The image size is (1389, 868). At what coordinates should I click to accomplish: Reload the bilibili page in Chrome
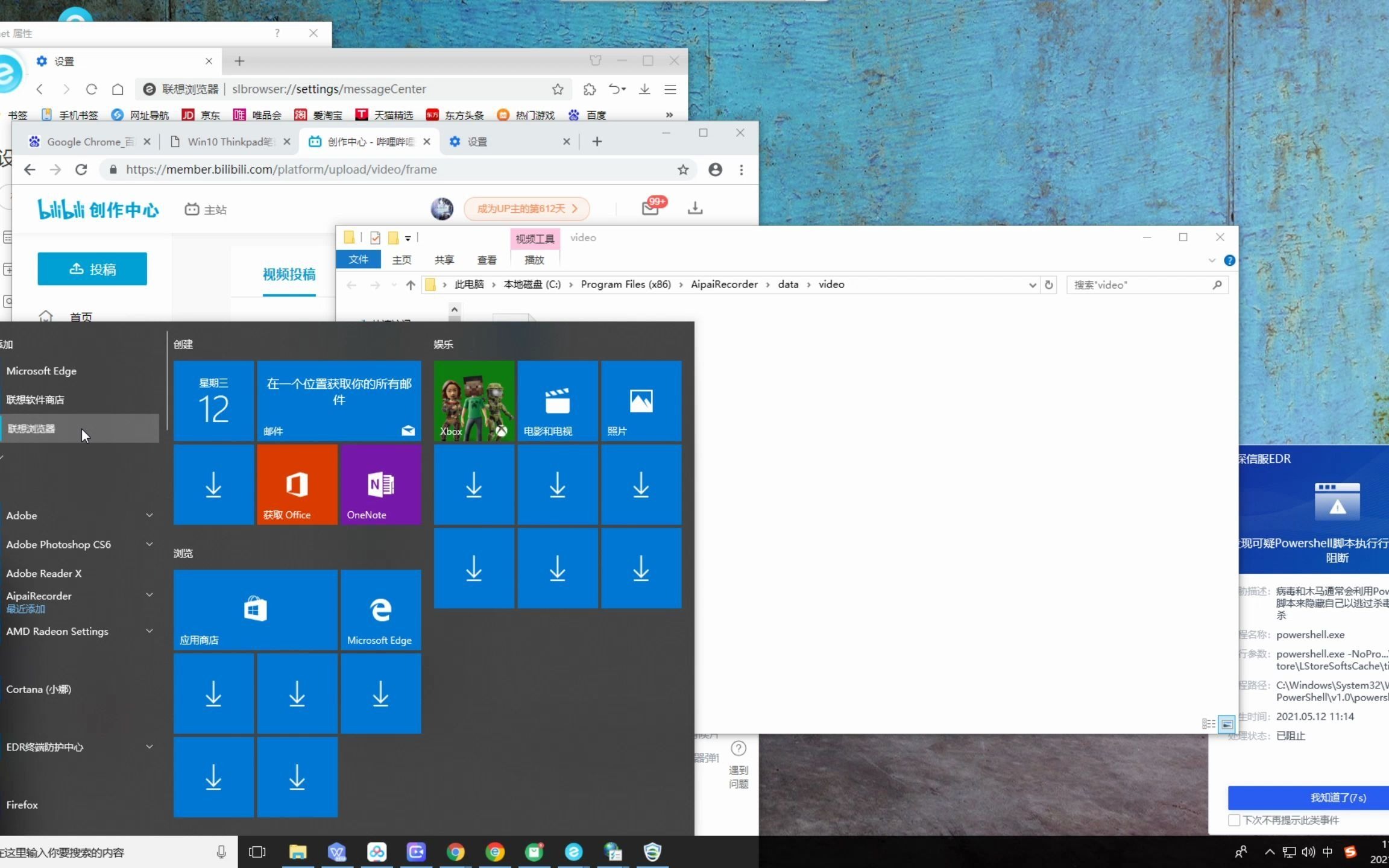pos(81,169)
